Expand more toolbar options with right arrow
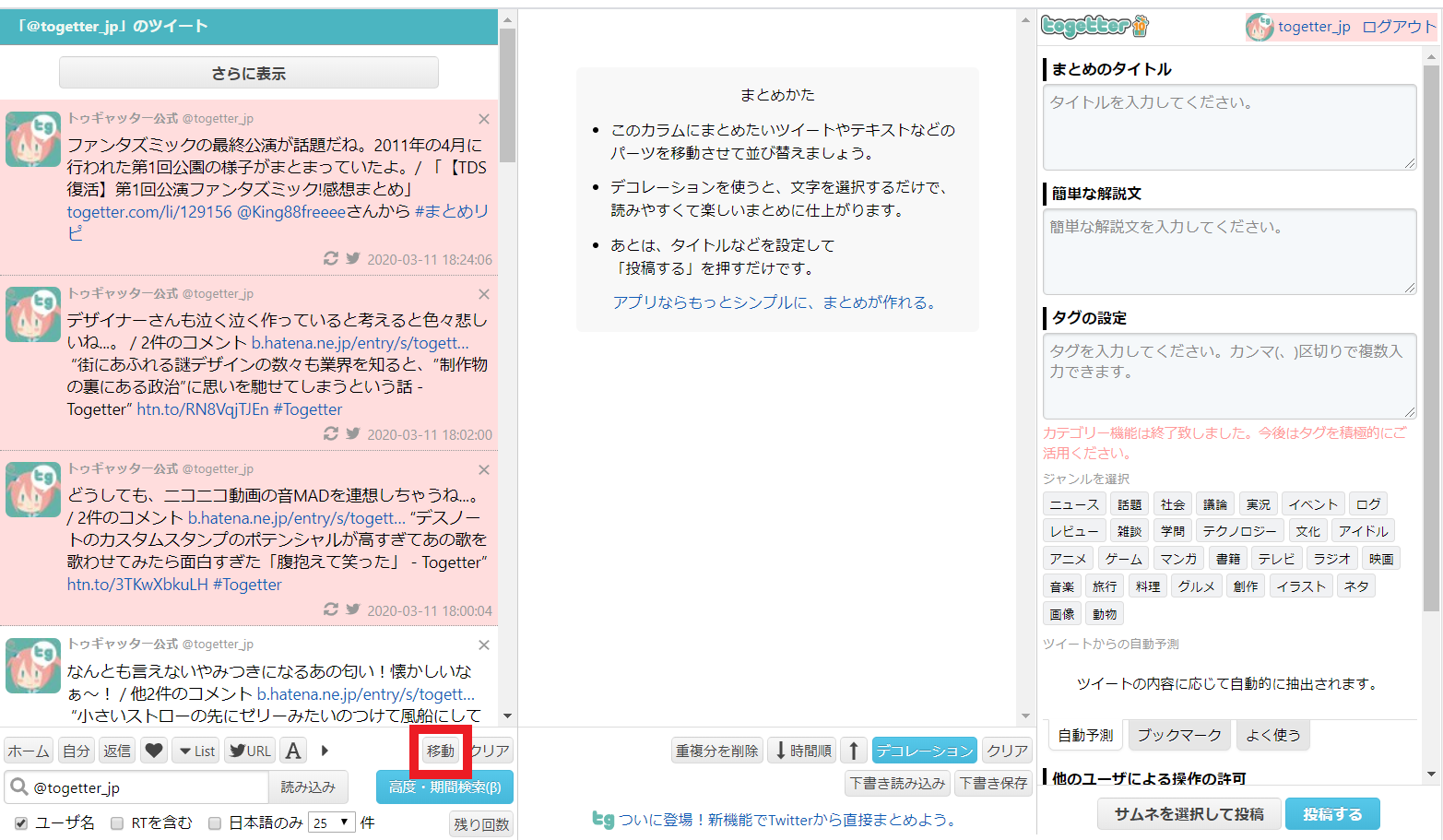 click(x=325, y=751)
